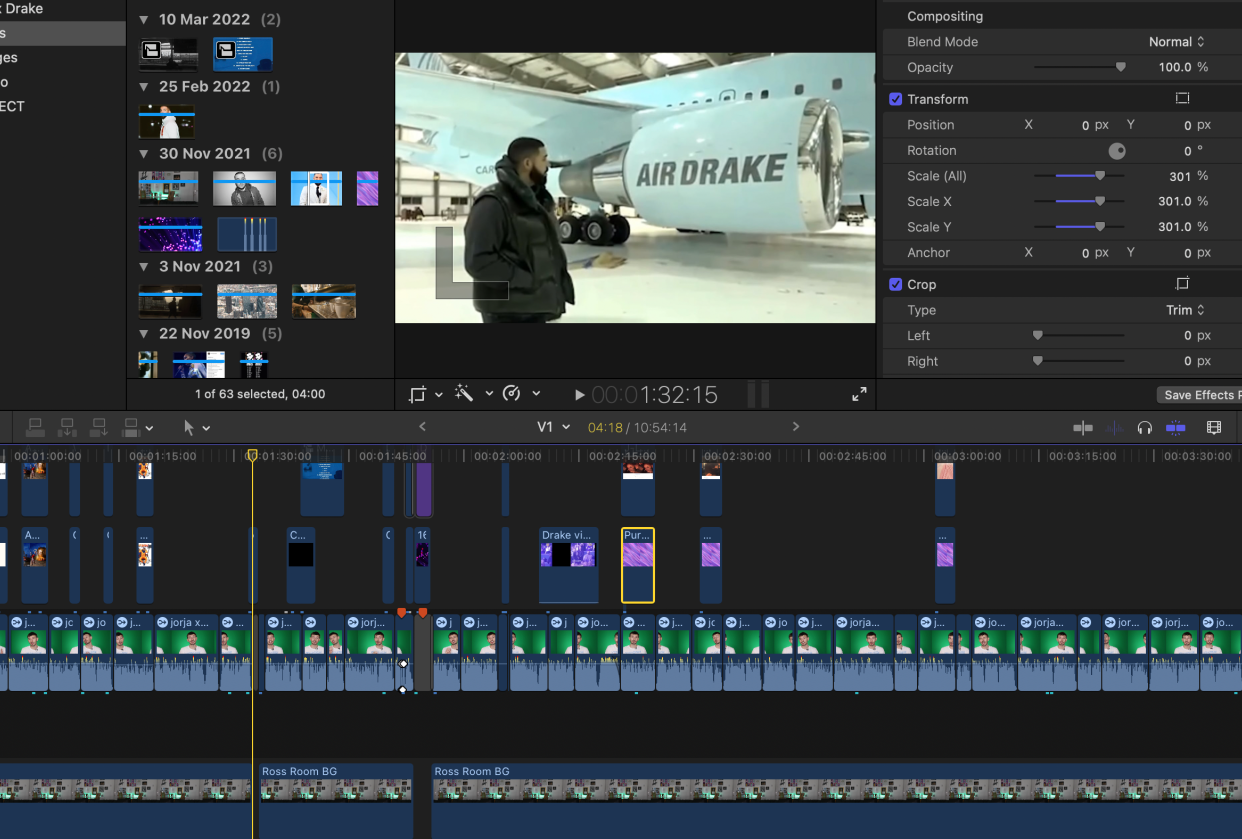
Task: Click the Scale (All) slider
Action: click(x=1079, y=176)
